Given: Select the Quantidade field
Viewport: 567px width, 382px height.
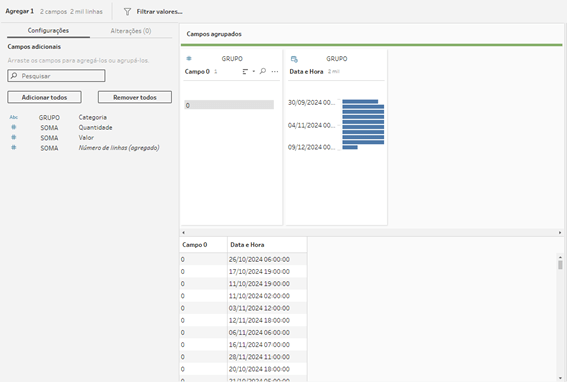Looking at the screenshot, I should tap(95, 128).
